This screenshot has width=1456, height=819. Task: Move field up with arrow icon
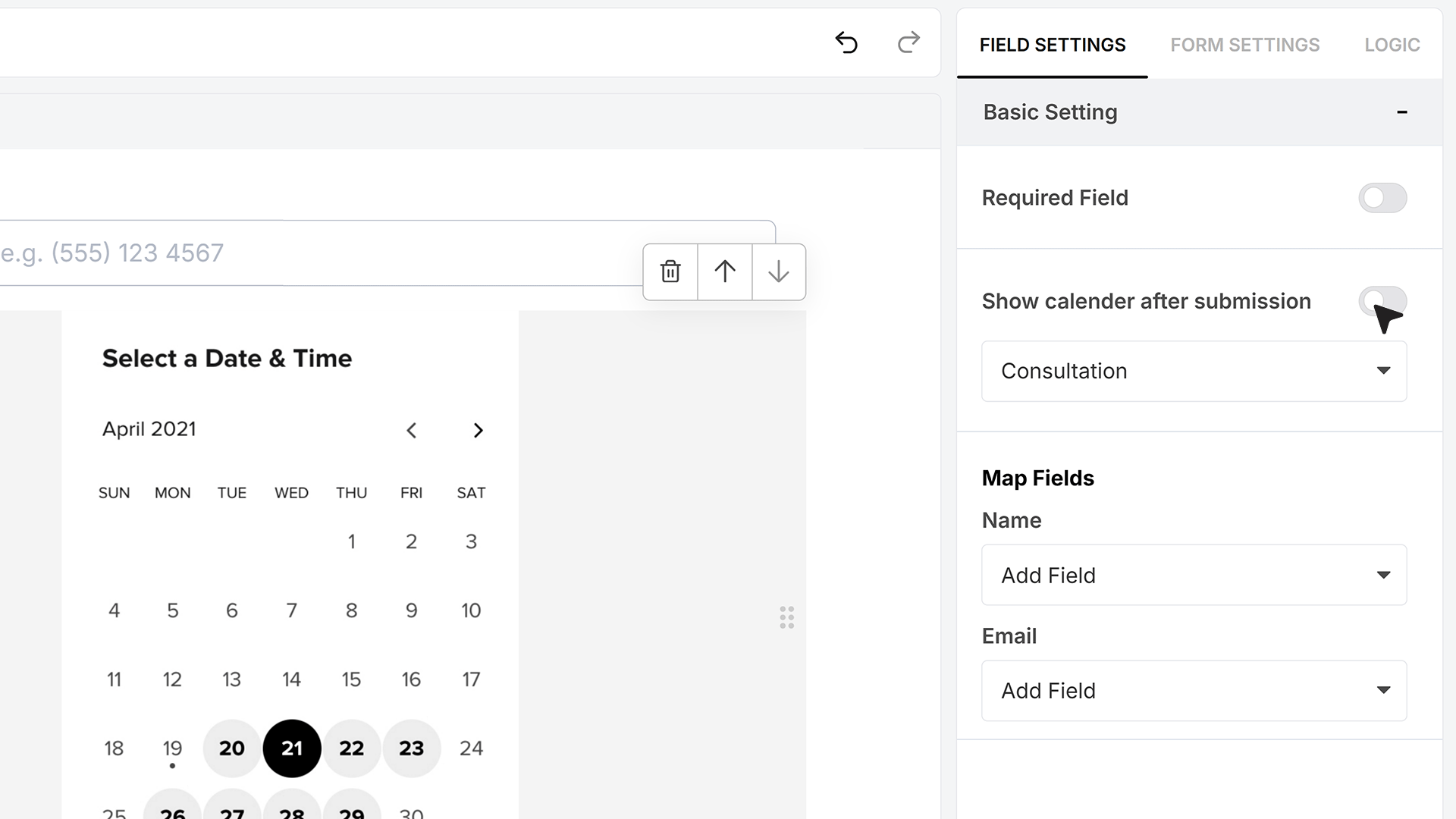pyautogui.click(x=725, y=271)
